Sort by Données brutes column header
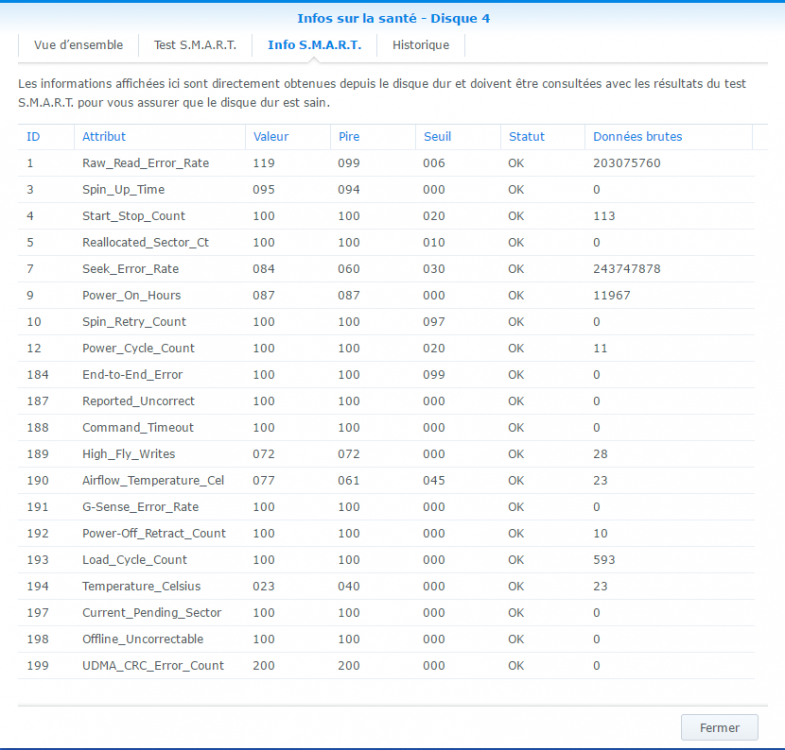The image size is (785, 750). click(x=637, y=137)
